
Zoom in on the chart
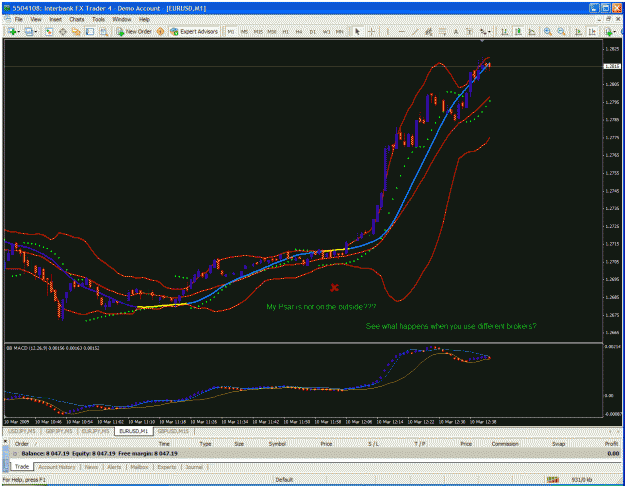click(x=548, y=31)
